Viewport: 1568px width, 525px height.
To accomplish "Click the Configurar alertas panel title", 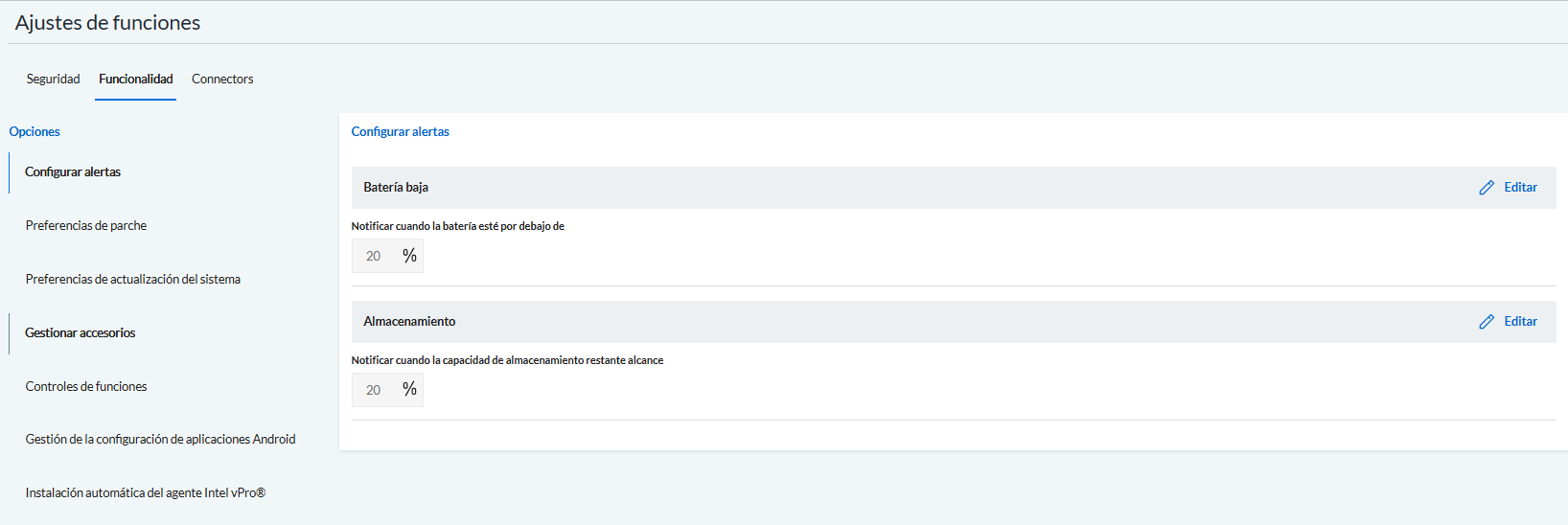I will click(401, 132).
